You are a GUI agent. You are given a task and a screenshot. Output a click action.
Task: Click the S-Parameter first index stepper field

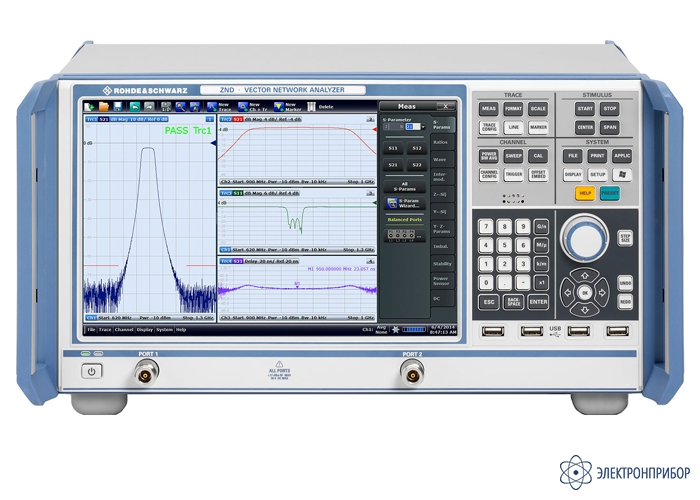coord(393,127)
